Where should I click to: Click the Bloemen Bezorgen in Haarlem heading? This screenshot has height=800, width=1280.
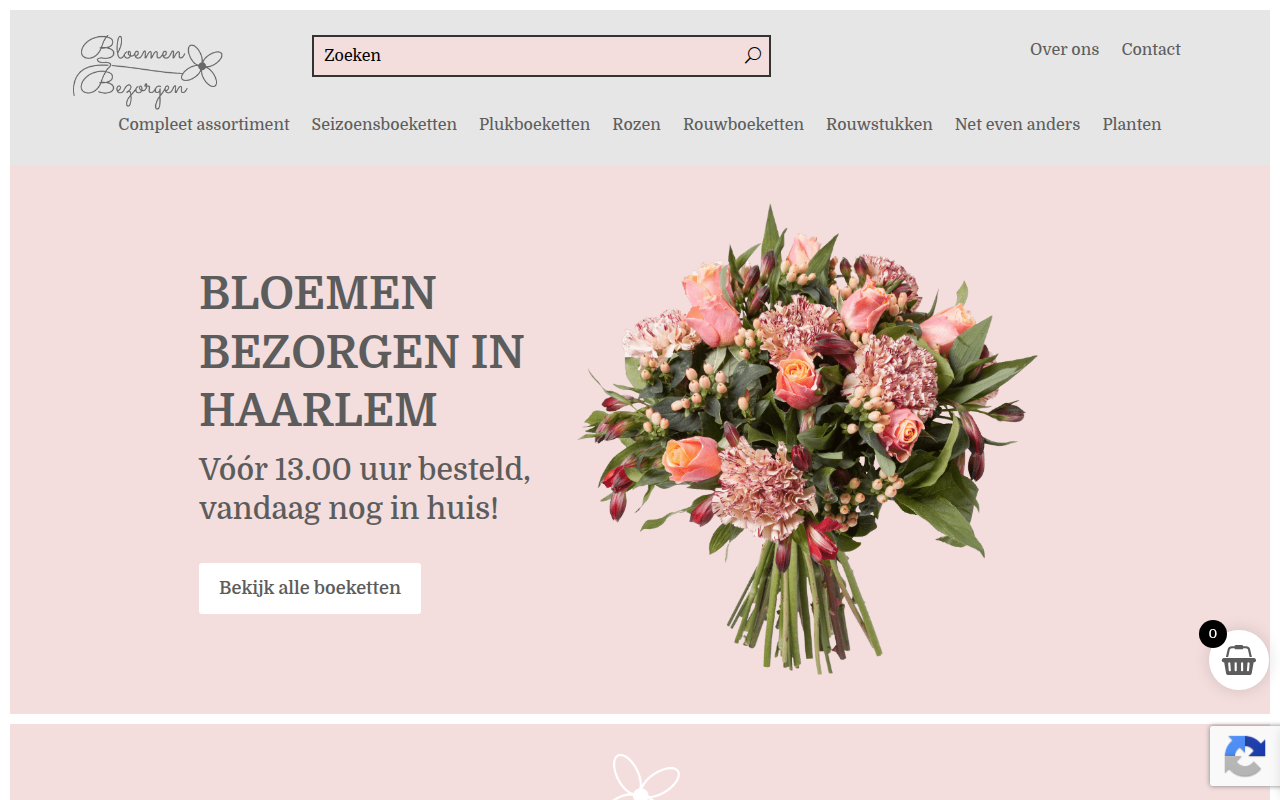tap(362, 351)
